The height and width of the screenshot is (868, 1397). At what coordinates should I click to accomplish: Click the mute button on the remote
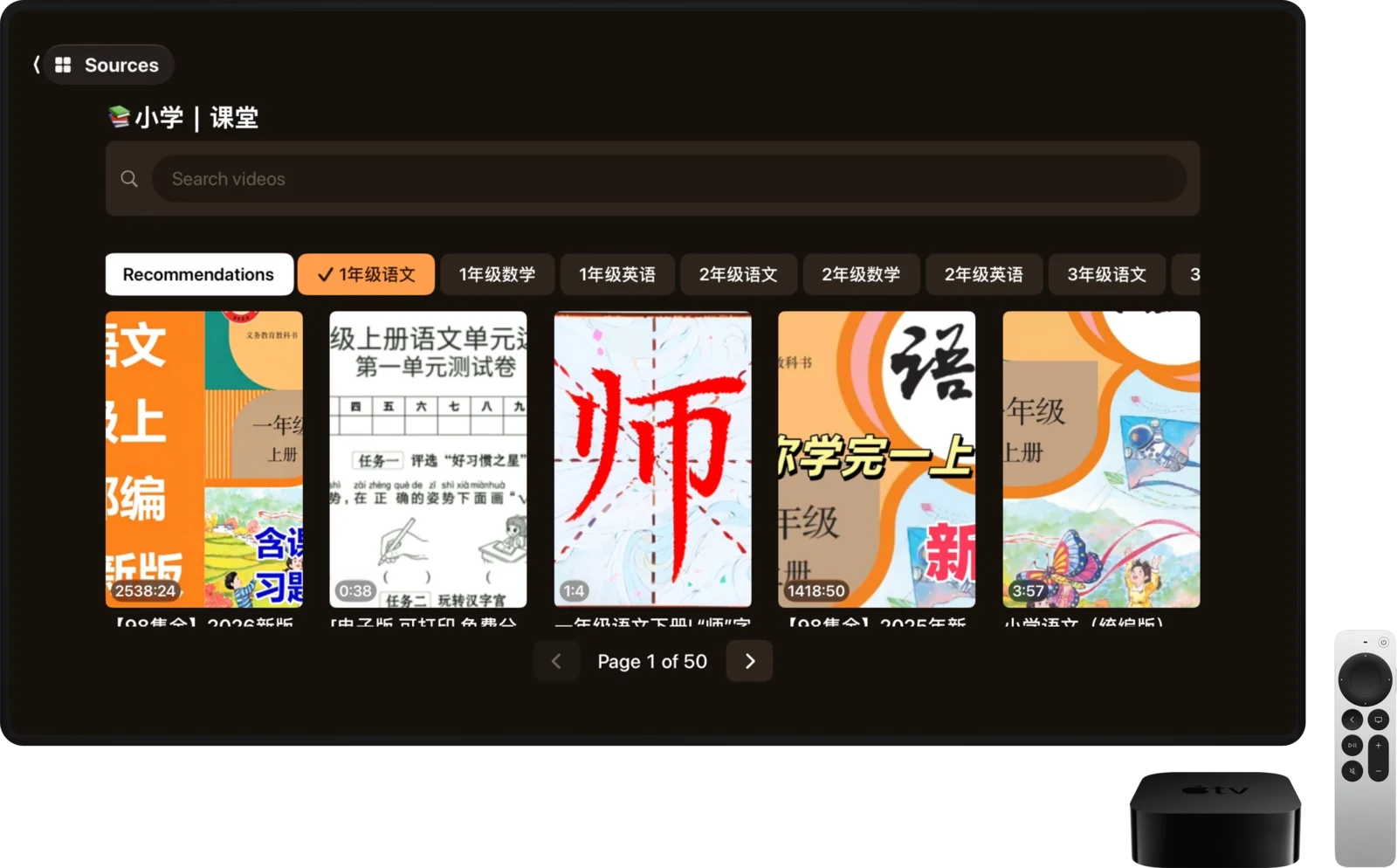pos(1352,771)
